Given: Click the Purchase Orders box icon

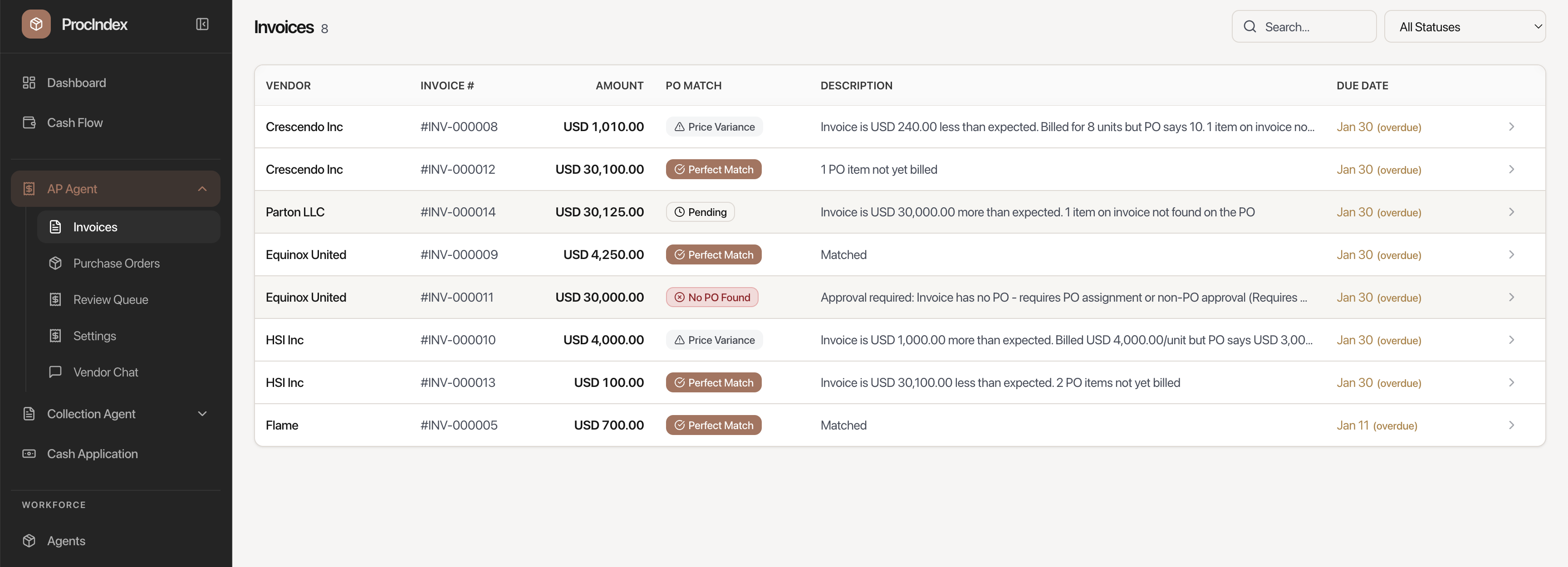Looking at the screenshot, I should pyautogui.click(x=55, y=264).
